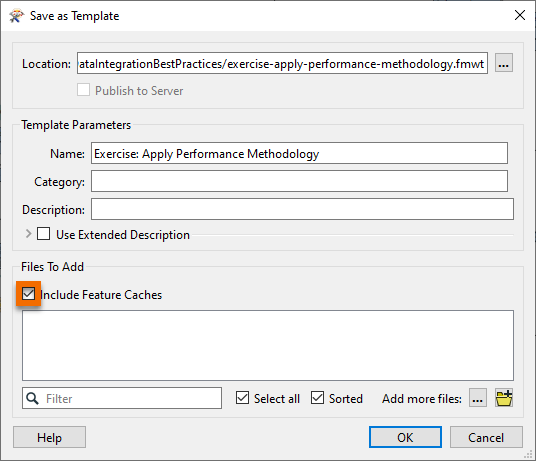Click into the Name text field
Screen dimensions: 536x461
click(299, 153)
